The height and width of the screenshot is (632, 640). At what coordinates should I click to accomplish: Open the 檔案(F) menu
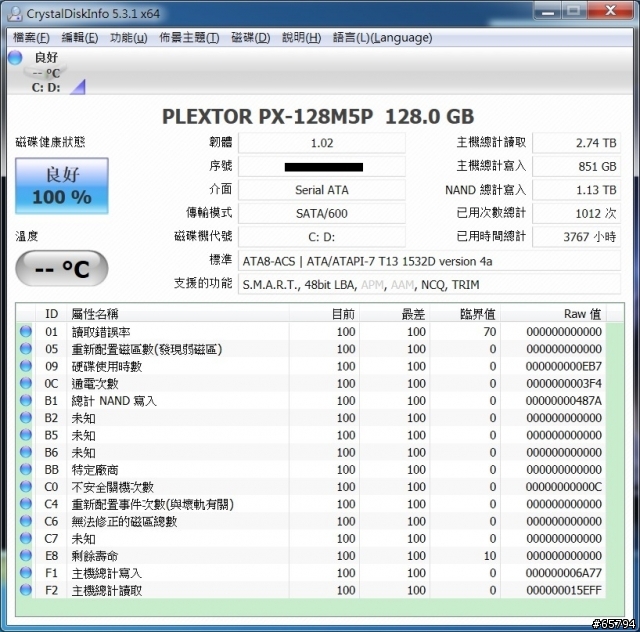click(31, 38)
